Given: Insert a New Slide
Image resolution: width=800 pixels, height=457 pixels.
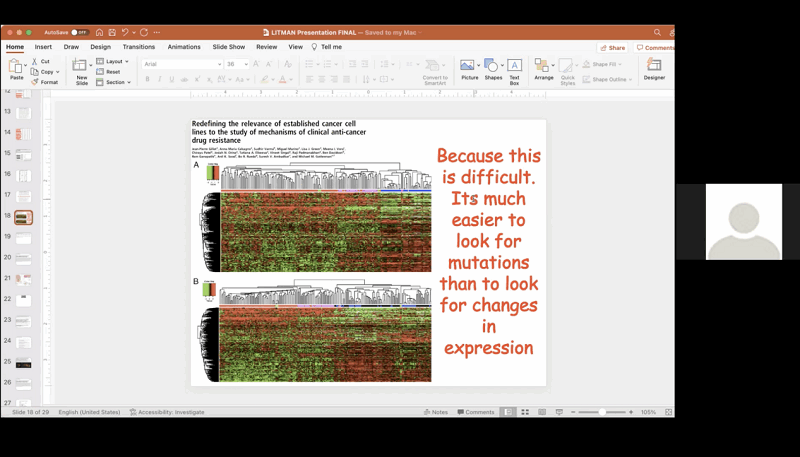Looking at the screenshot, I should pyautogui.click(x=82, y=70).
